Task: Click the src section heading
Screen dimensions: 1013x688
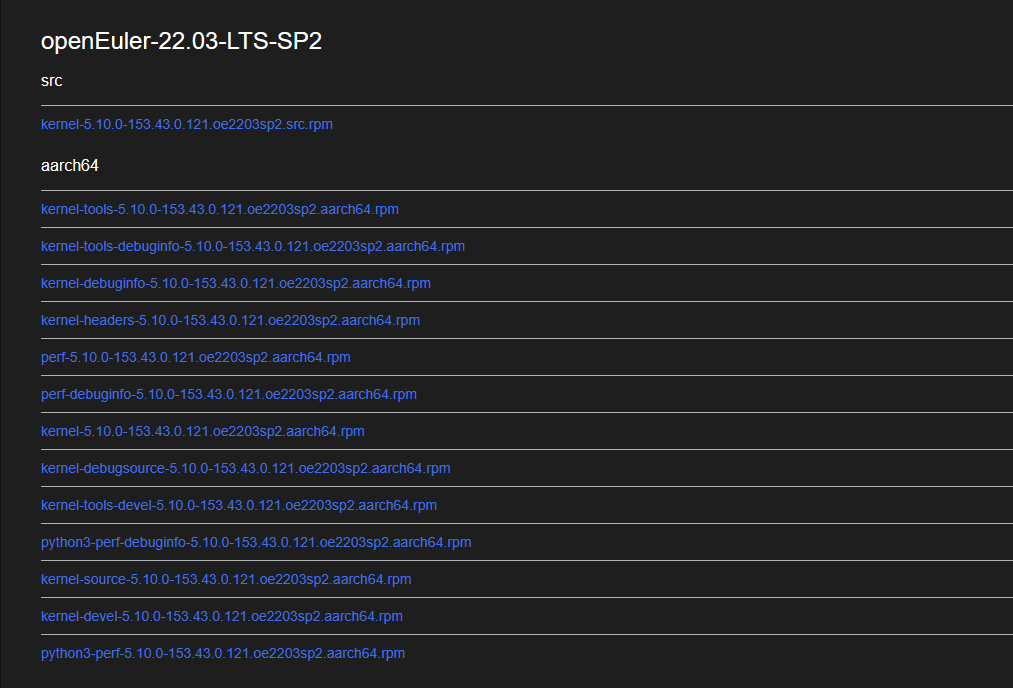Action: (x=52, y=81)
